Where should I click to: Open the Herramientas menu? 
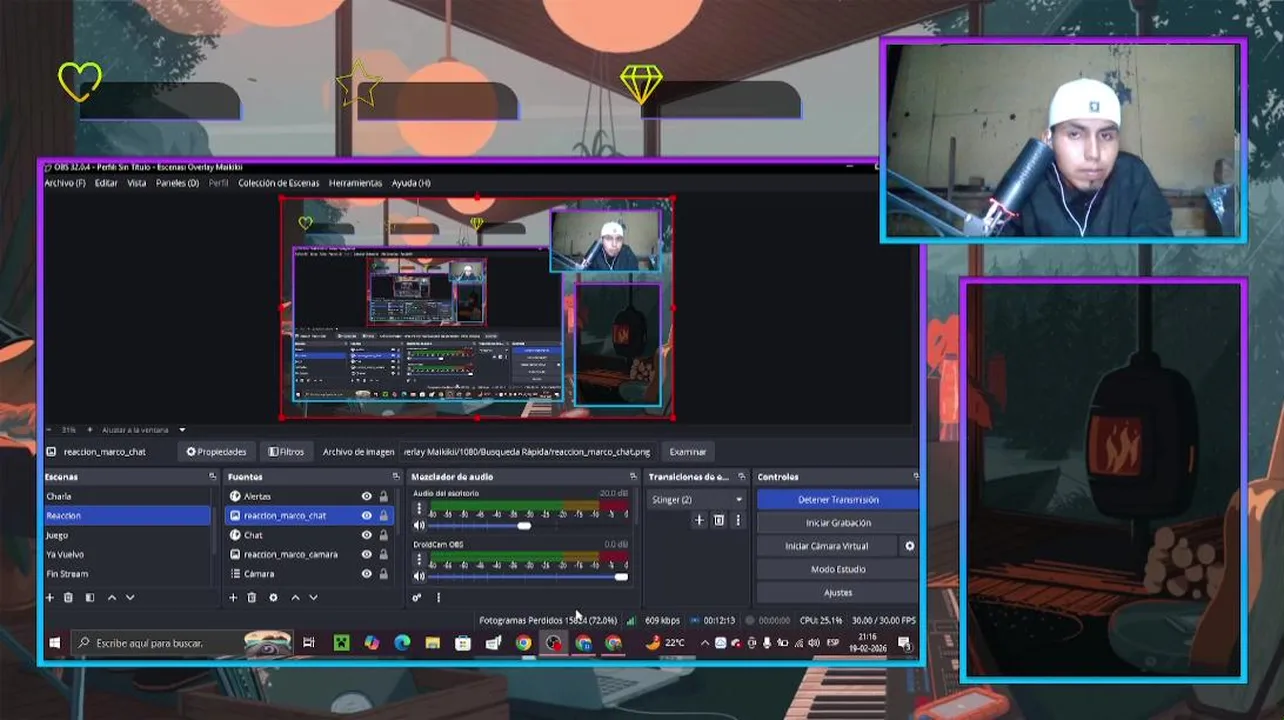click(355, 183)
